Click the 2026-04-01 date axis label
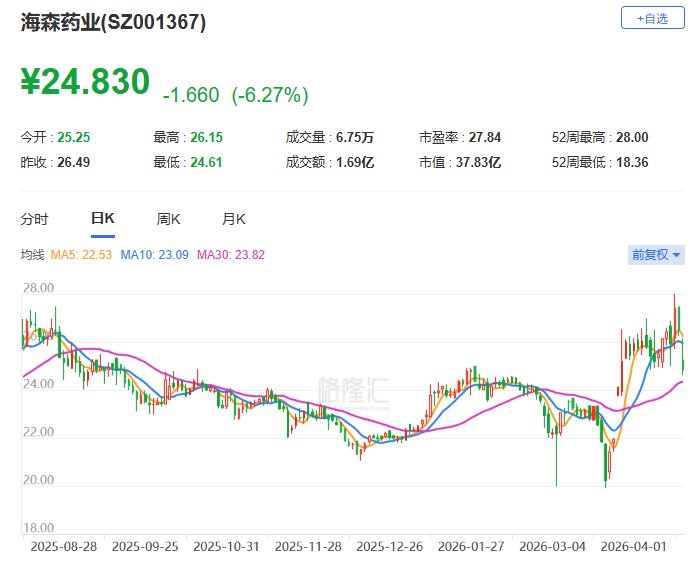 pyautogui.click(x=633, y=547)
